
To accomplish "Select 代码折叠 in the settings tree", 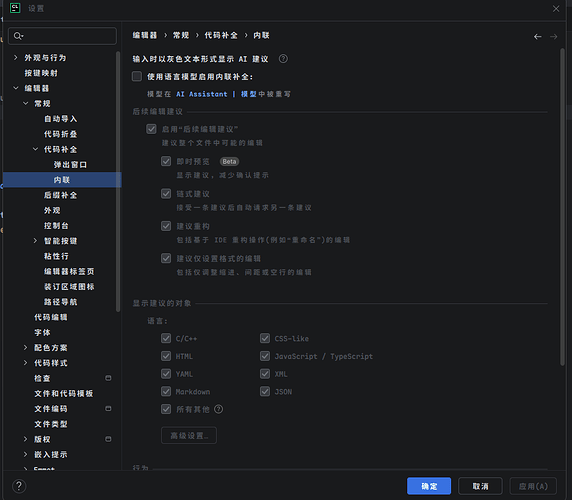I will 61,134.
